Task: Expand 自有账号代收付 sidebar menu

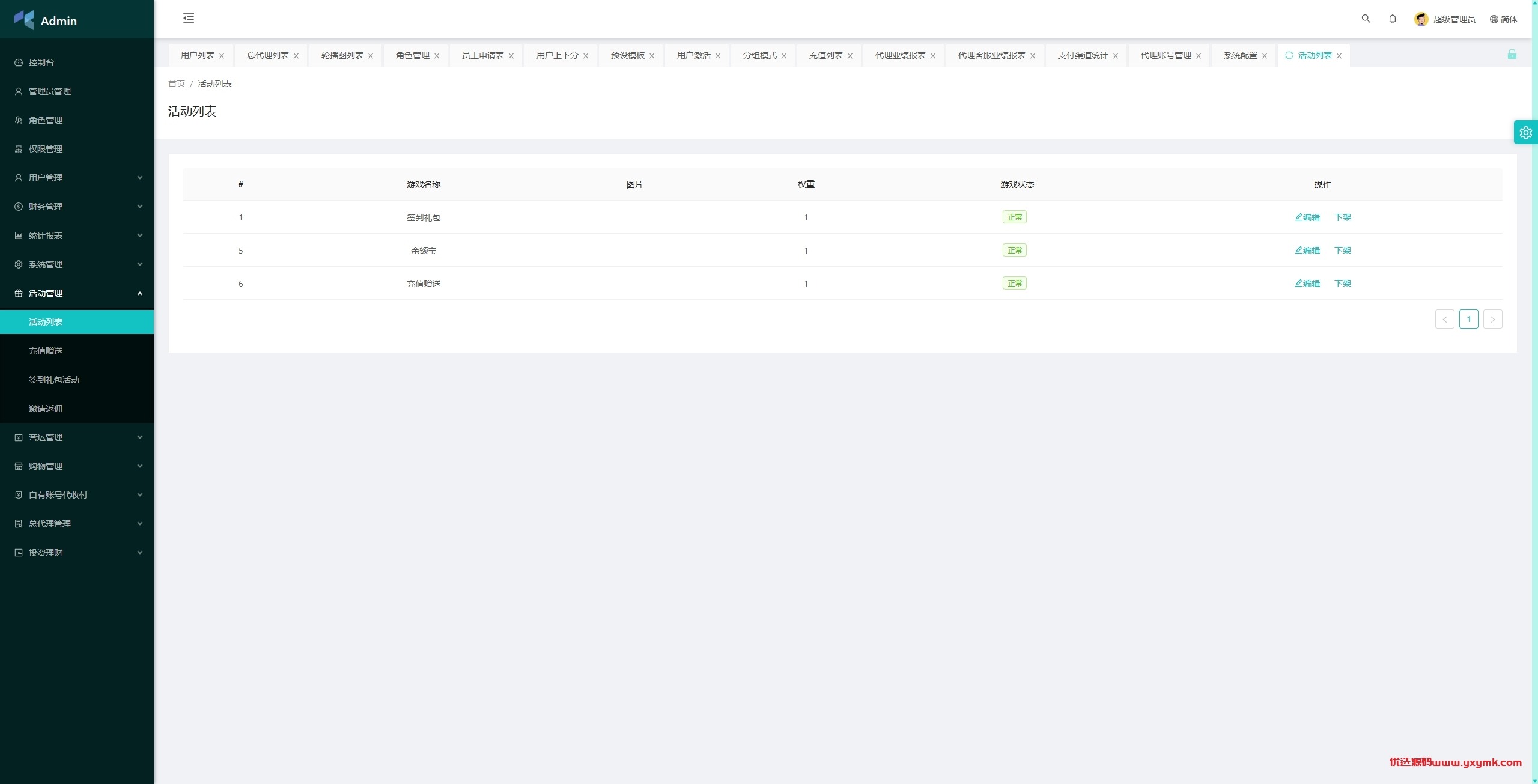Action: tap(77, 495)
